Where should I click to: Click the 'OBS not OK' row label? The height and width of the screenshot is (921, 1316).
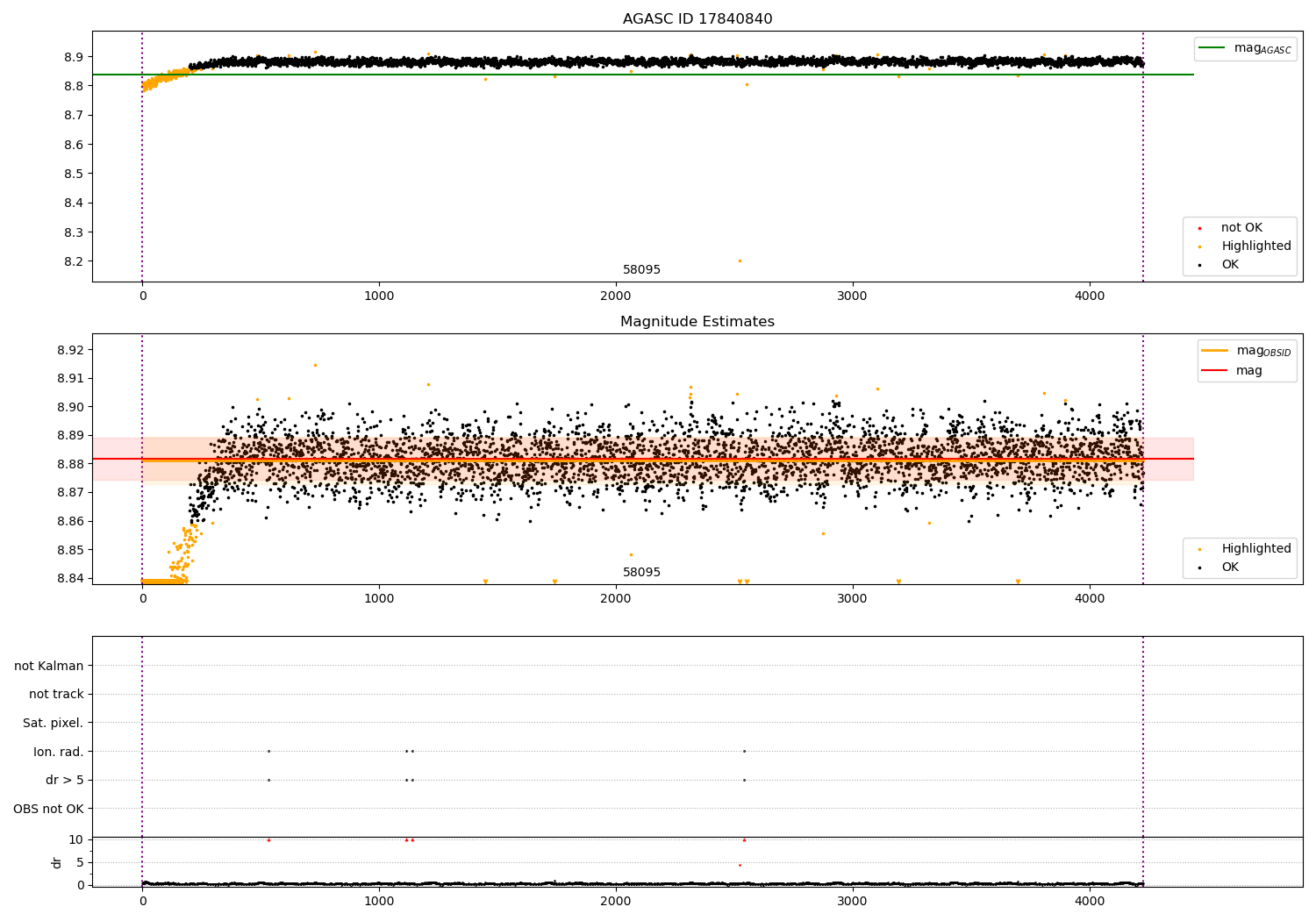point(49,810)
